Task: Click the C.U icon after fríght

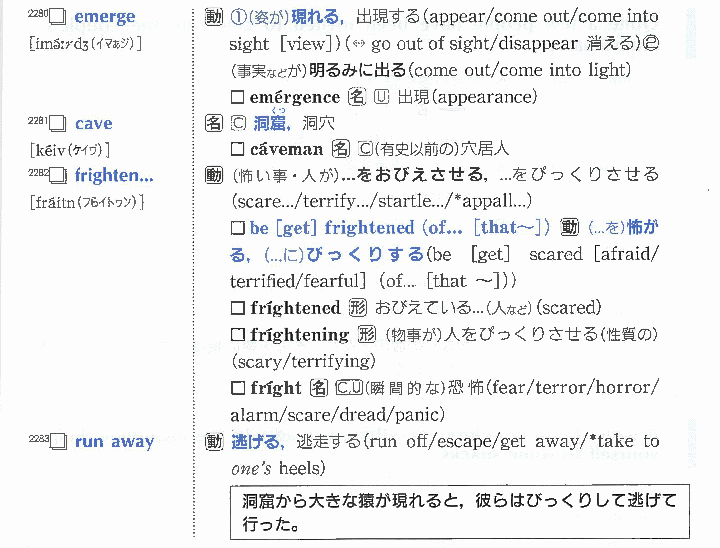Action: 349,388
